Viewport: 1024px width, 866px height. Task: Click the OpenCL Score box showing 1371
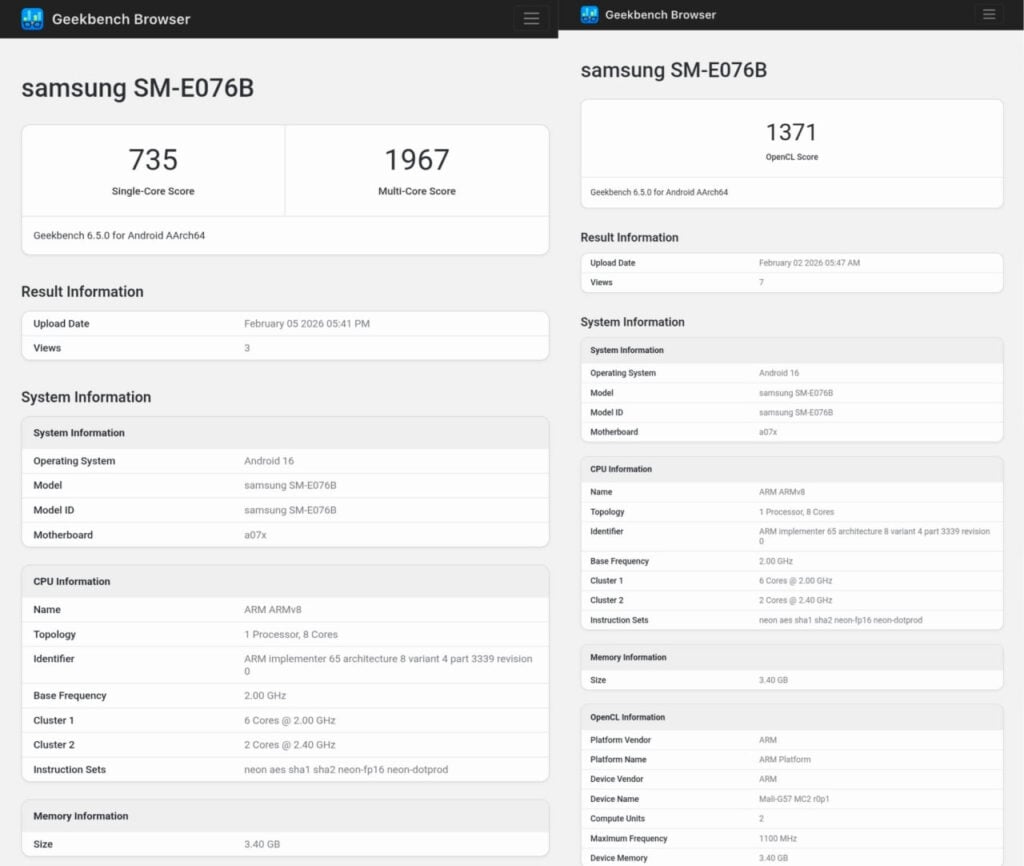pos(791,140)
